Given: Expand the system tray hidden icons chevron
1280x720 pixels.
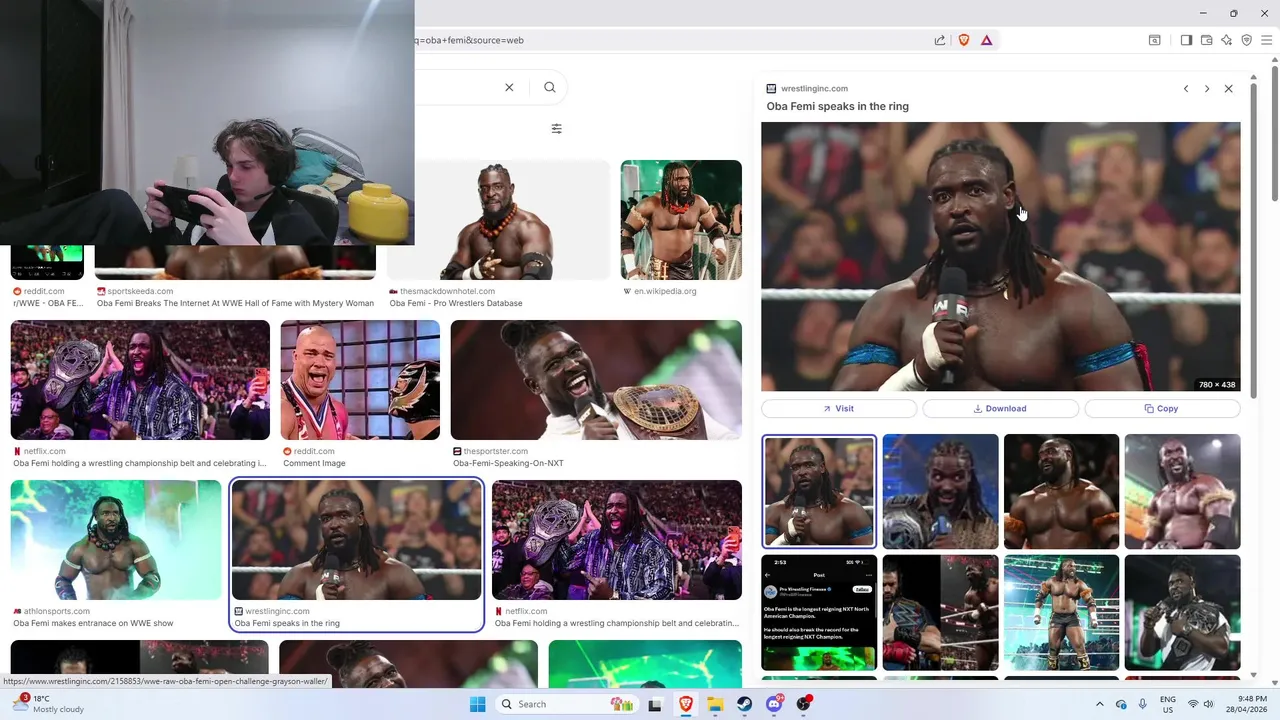Looking at the screenshot, I should [x=1100, y=704].
